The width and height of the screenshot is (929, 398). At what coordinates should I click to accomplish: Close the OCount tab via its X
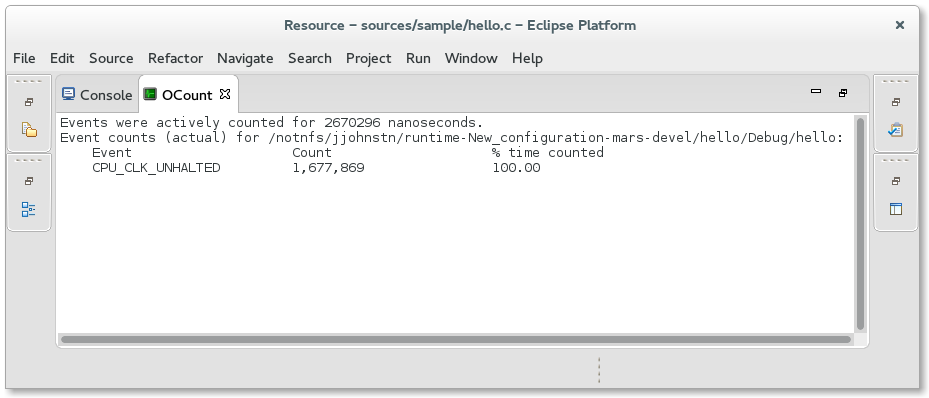(225, 94)
